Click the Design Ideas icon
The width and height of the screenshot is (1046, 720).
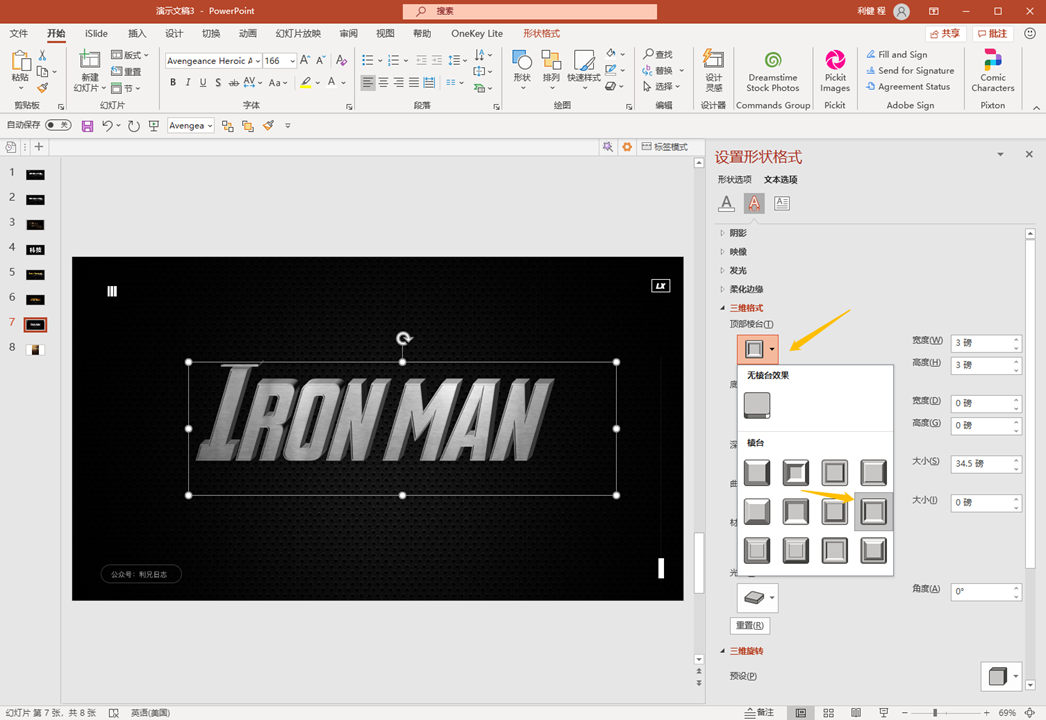click(714, 70)
